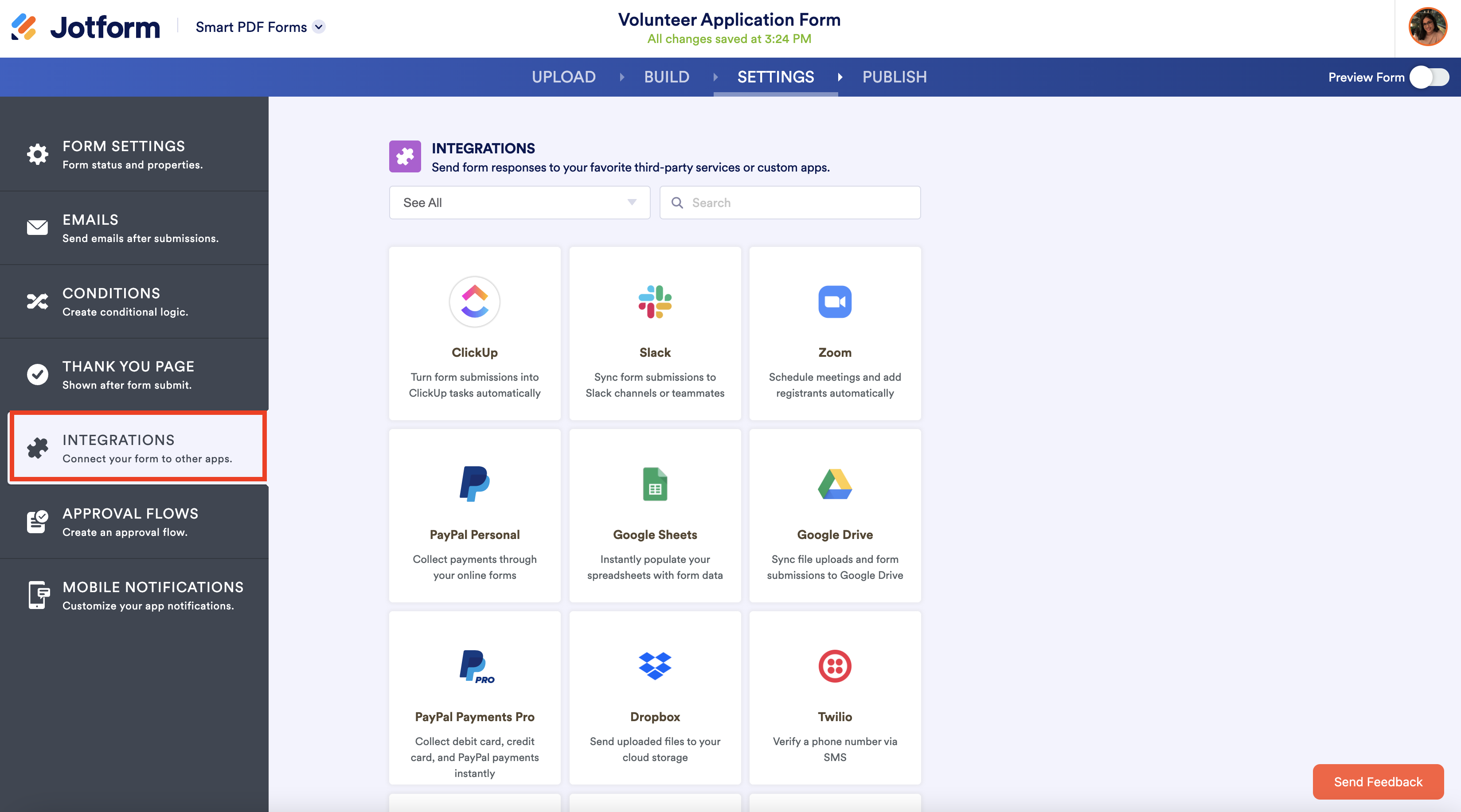Open the Smart PDF Forms dropdown arrow
This screenshot has width=1461, height=812.
(x=319, y=27)
